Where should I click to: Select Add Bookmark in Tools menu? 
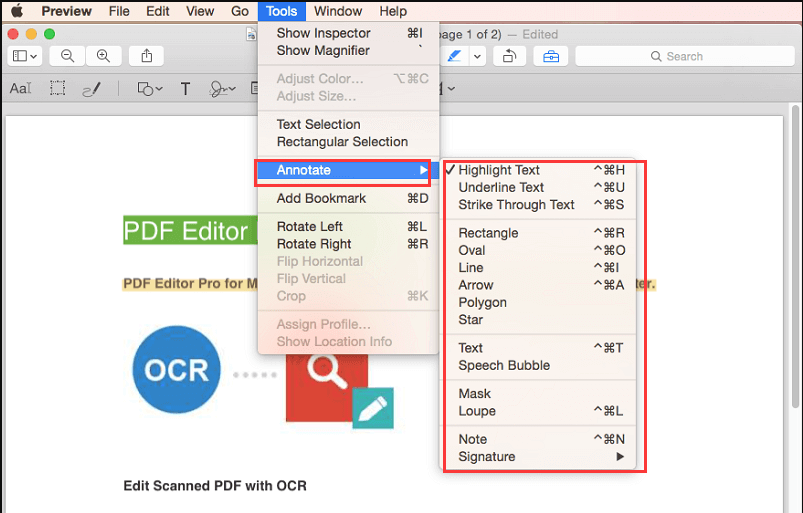click(321, 198)
